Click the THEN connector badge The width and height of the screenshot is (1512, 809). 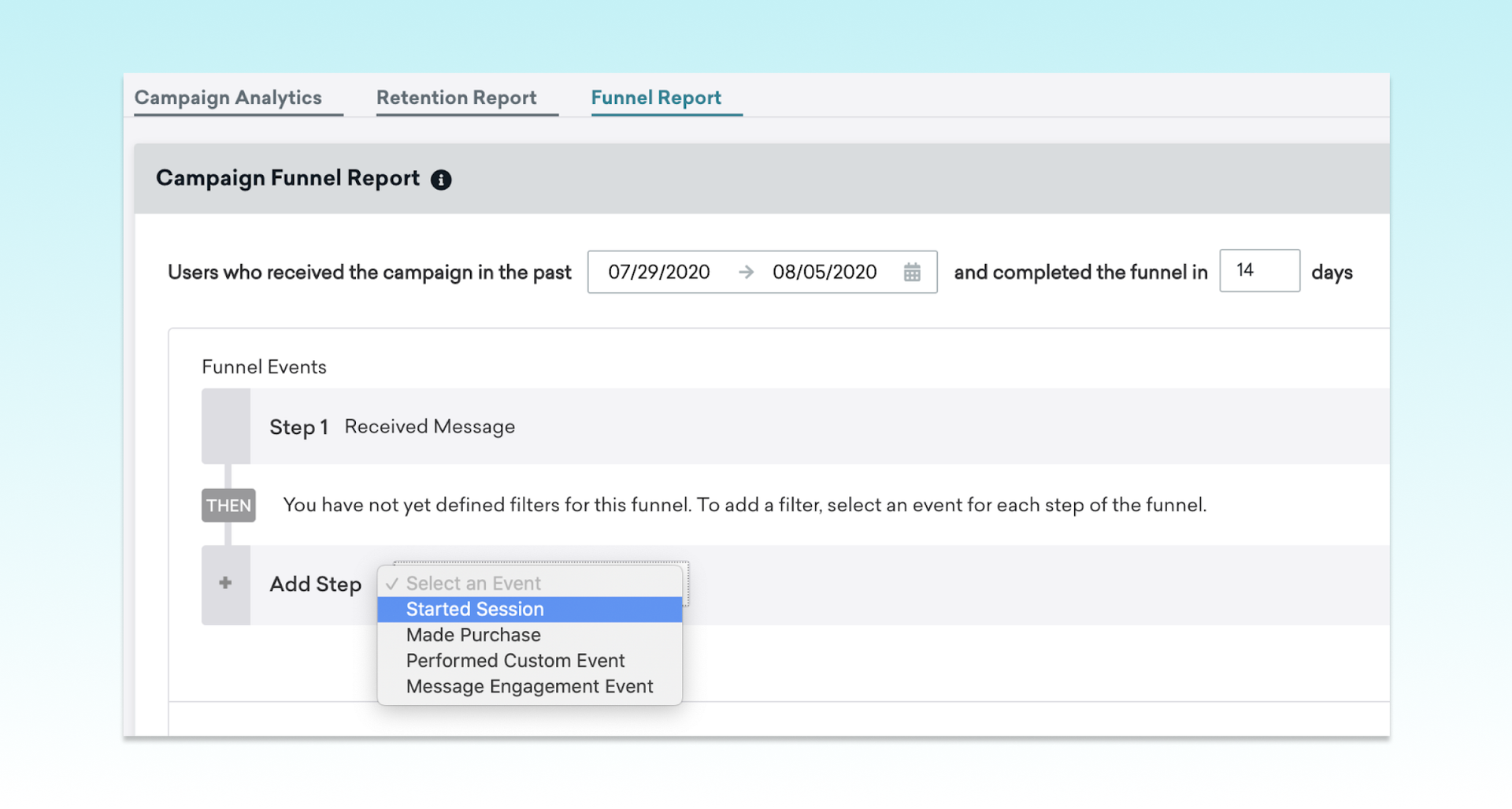point(228,506)
